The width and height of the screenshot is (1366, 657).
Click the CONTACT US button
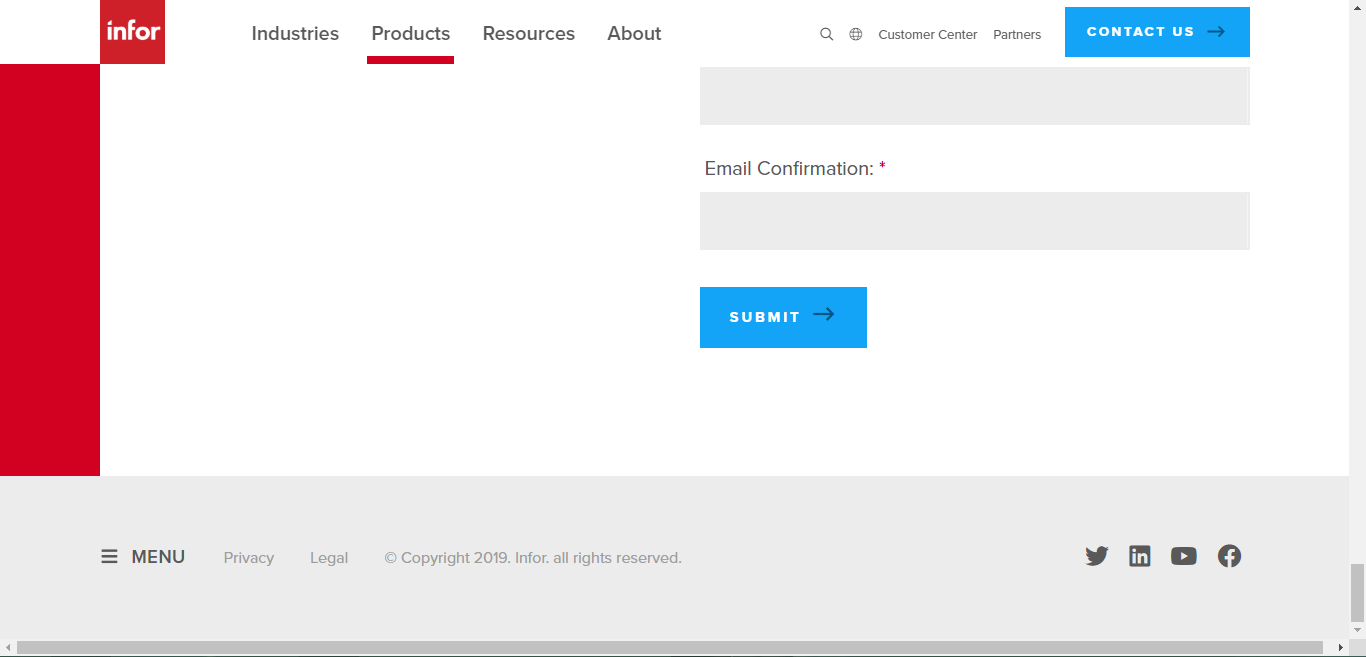[x=1156, y=31]
